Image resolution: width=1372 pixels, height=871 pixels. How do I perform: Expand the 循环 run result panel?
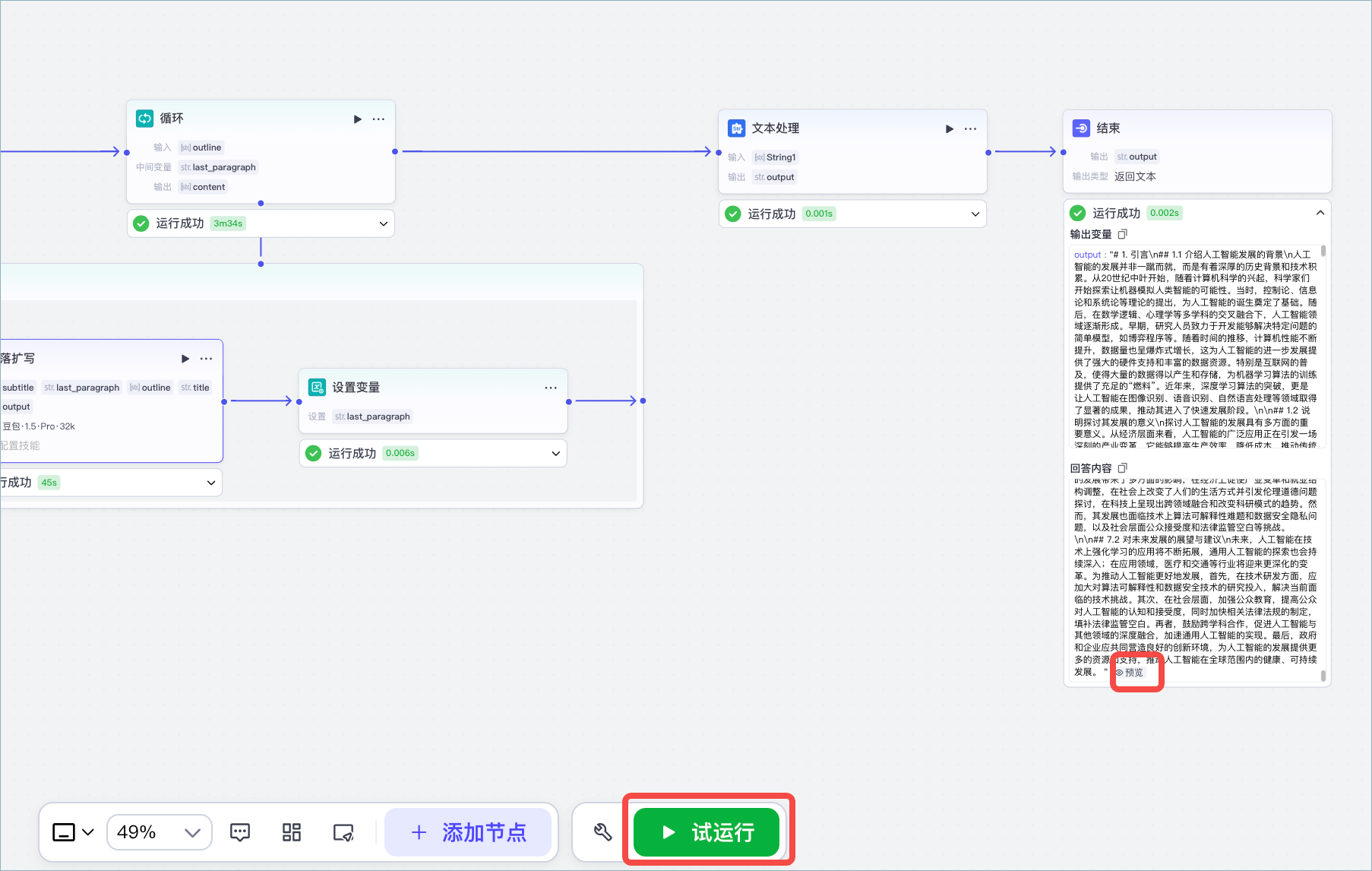click(384, 223)
